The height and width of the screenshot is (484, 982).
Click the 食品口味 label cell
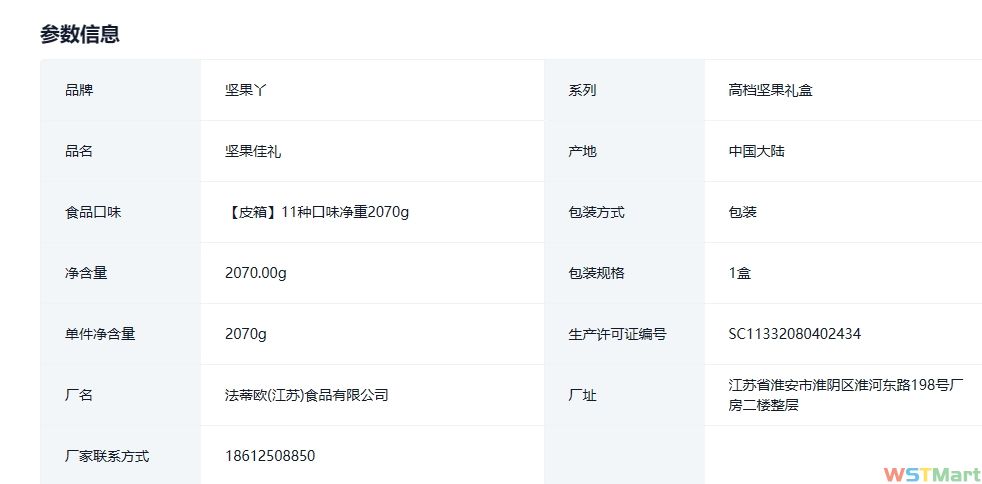(93, 212)
